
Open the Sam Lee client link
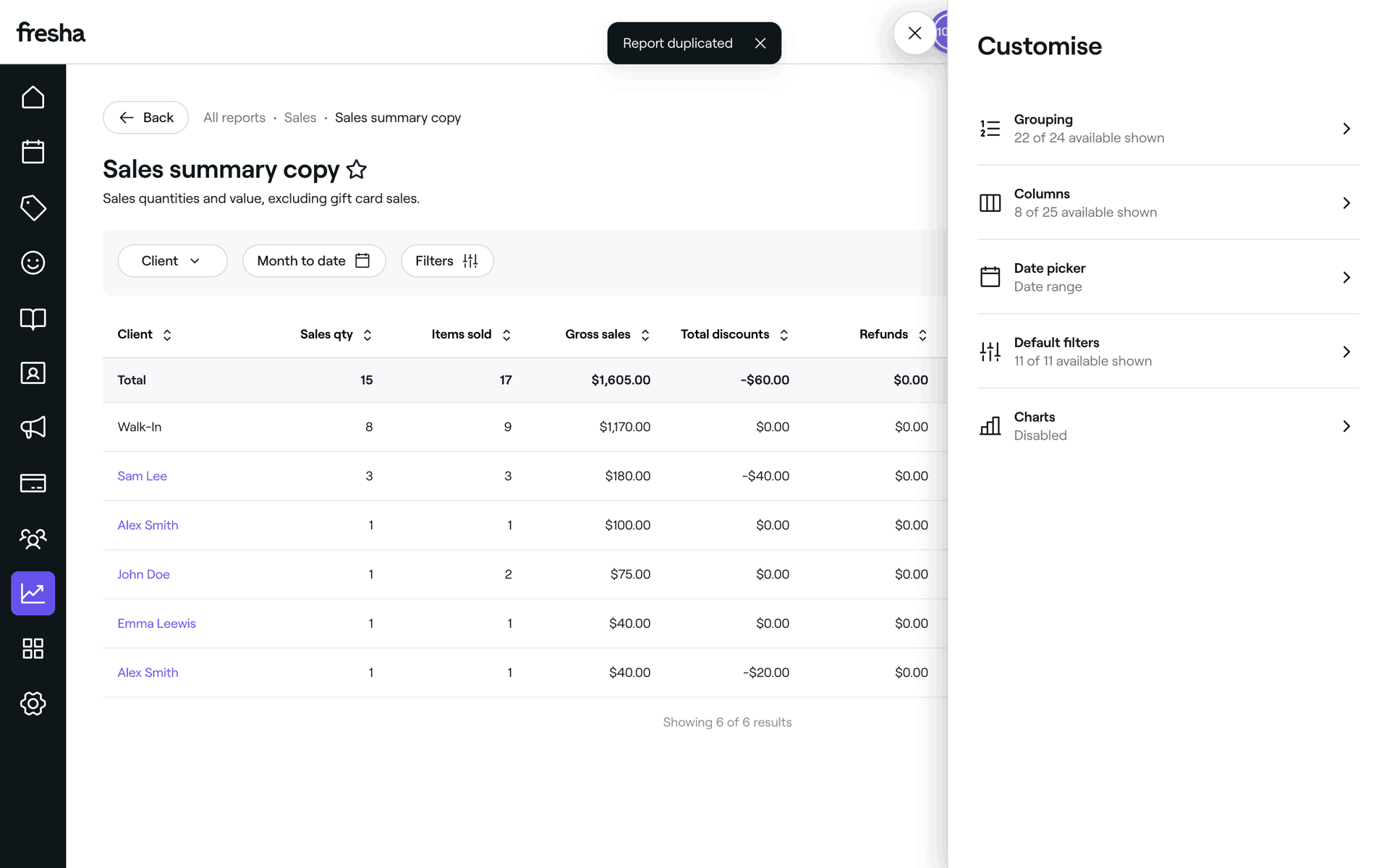pyautogui.click(x=143, y=476)
